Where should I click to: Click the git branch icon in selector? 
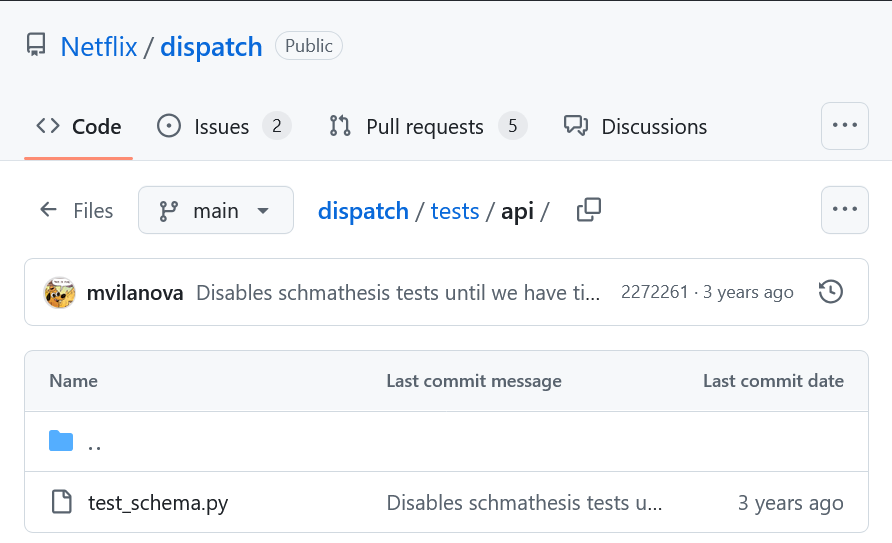click(x=168, y=211)
